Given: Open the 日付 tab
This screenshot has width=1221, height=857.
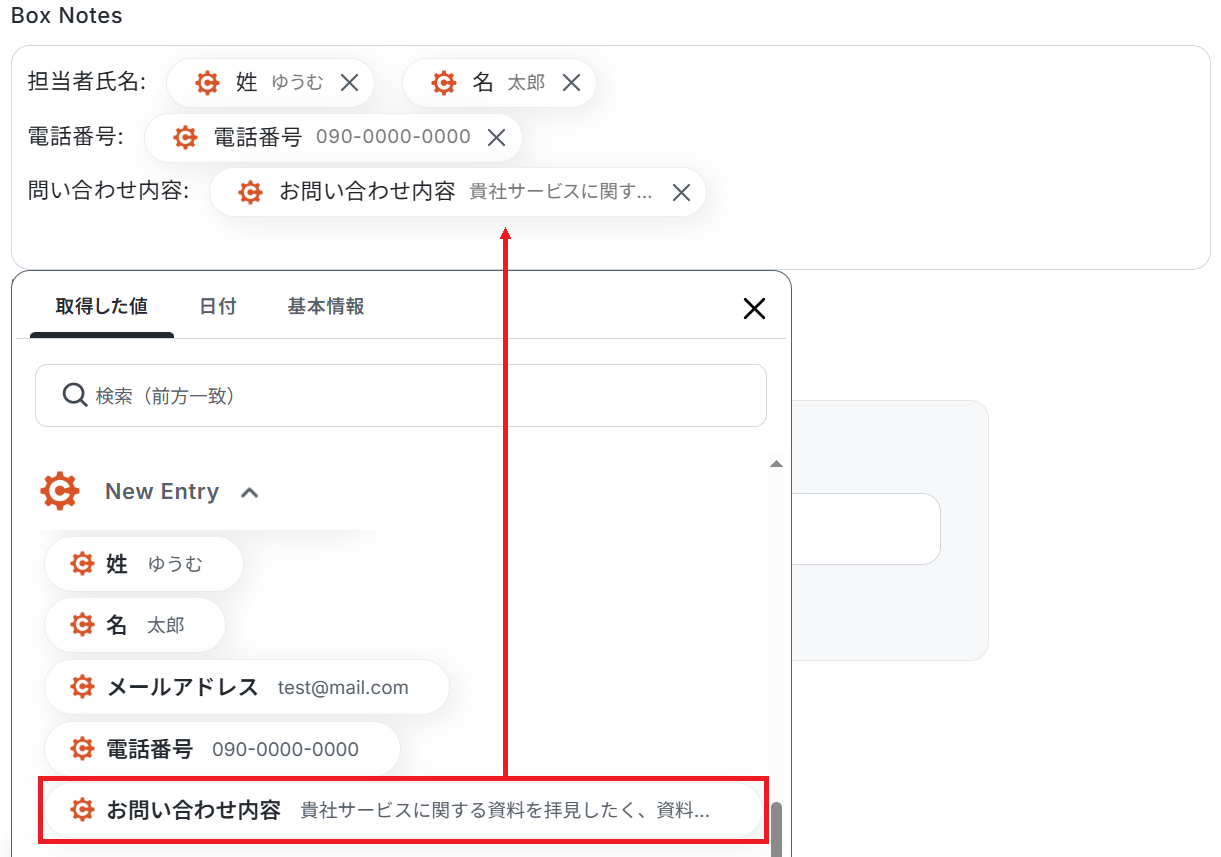Looking at the screenshot, I should [218, 306].
